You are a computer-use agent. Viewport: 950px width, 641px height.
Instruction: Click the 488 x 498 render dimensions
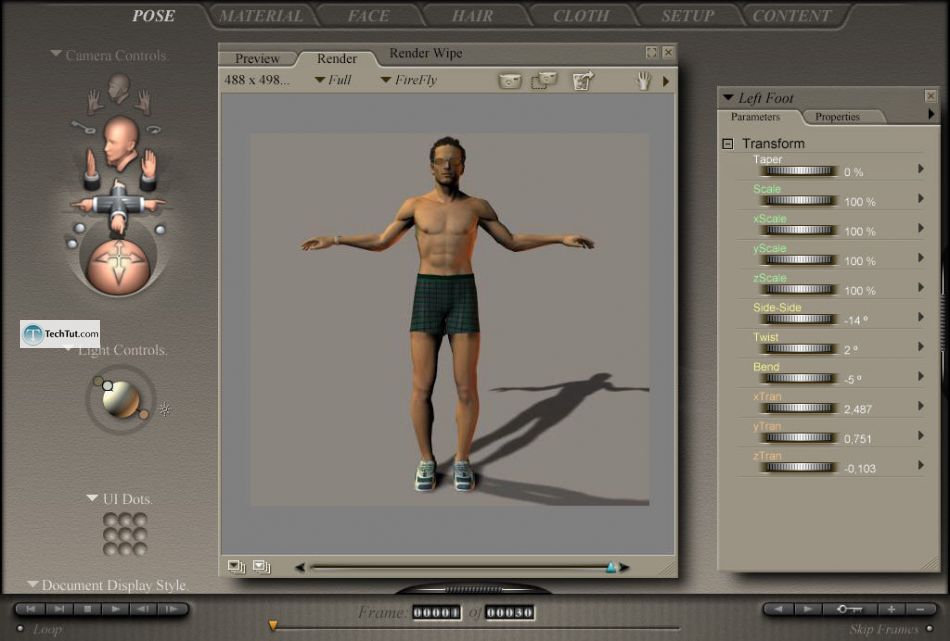tap(257, 80)
